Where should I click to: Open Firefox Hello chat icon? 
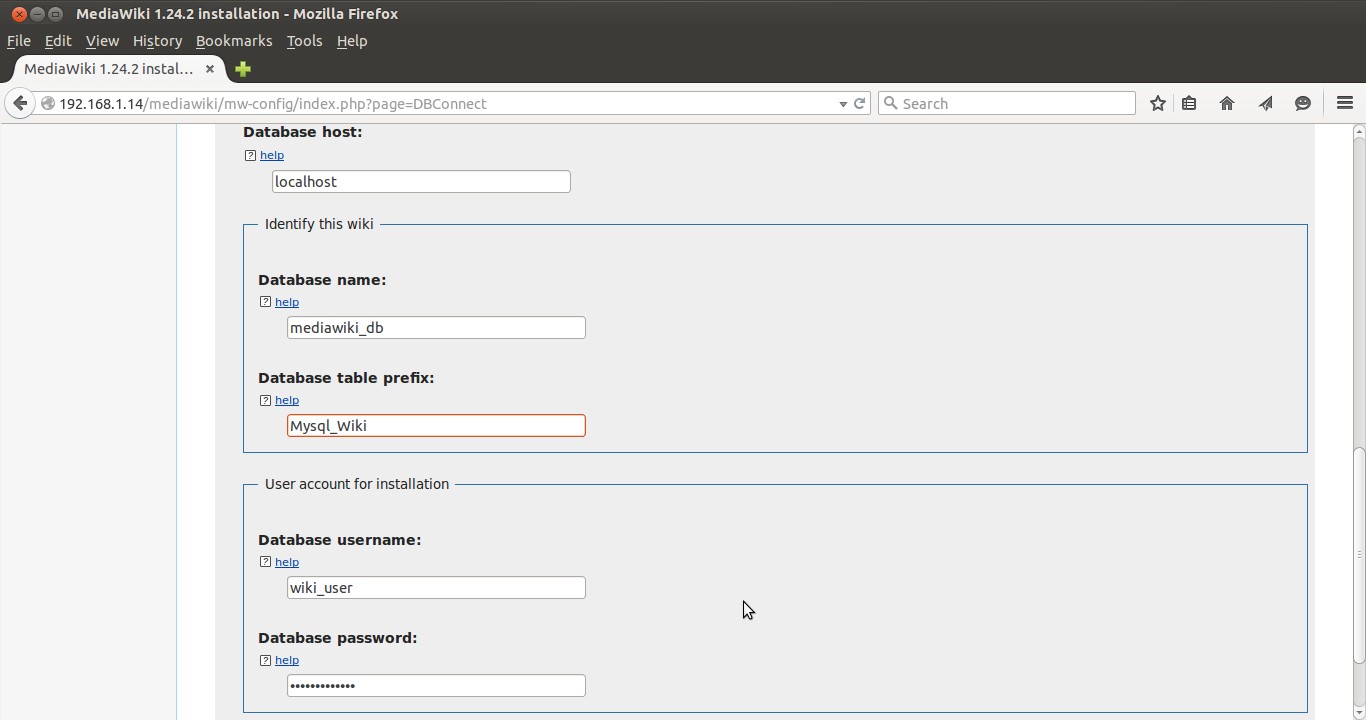pyautogui.click(x=1303, y=103)
